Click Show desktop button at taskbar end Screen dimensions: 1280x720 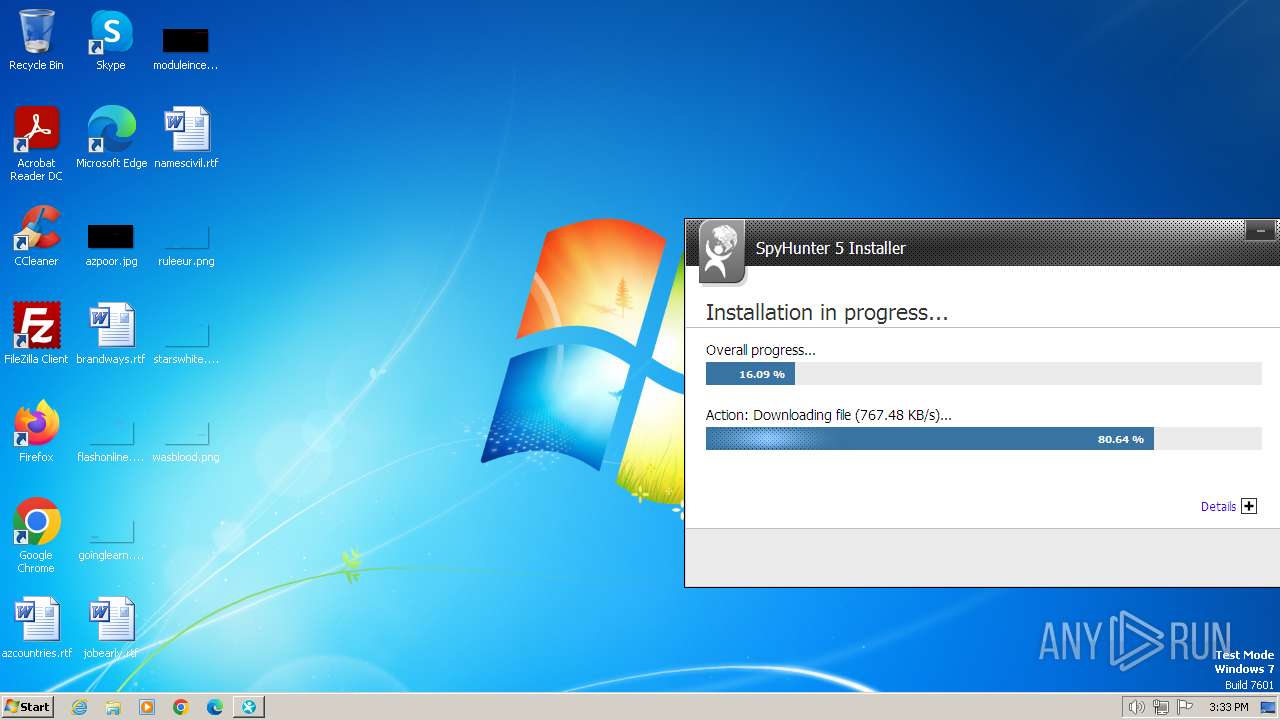click(1268, 707)
